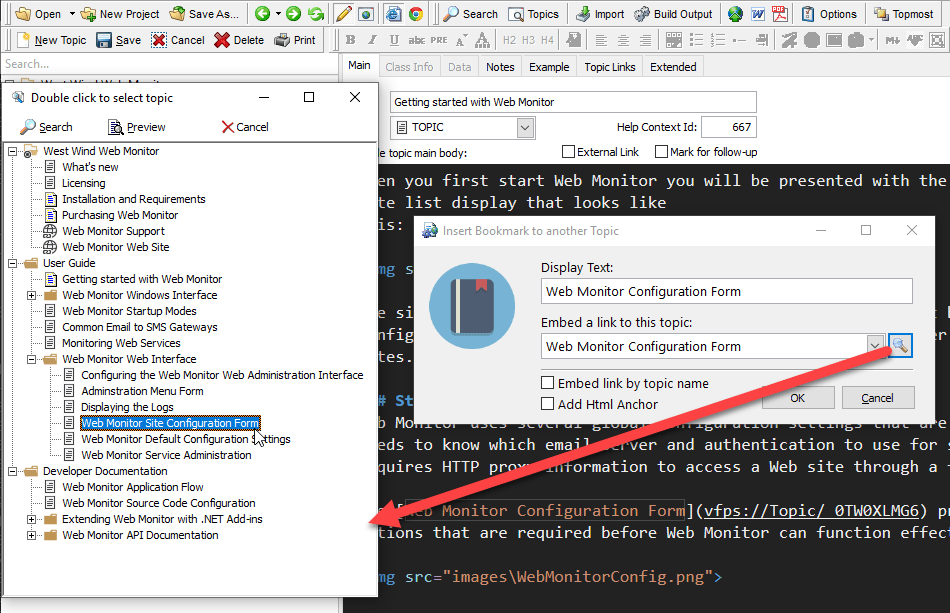This screenshot has height=613, width=950.
Task: Toggle Italic formatting icon
Action: [372, 40]
